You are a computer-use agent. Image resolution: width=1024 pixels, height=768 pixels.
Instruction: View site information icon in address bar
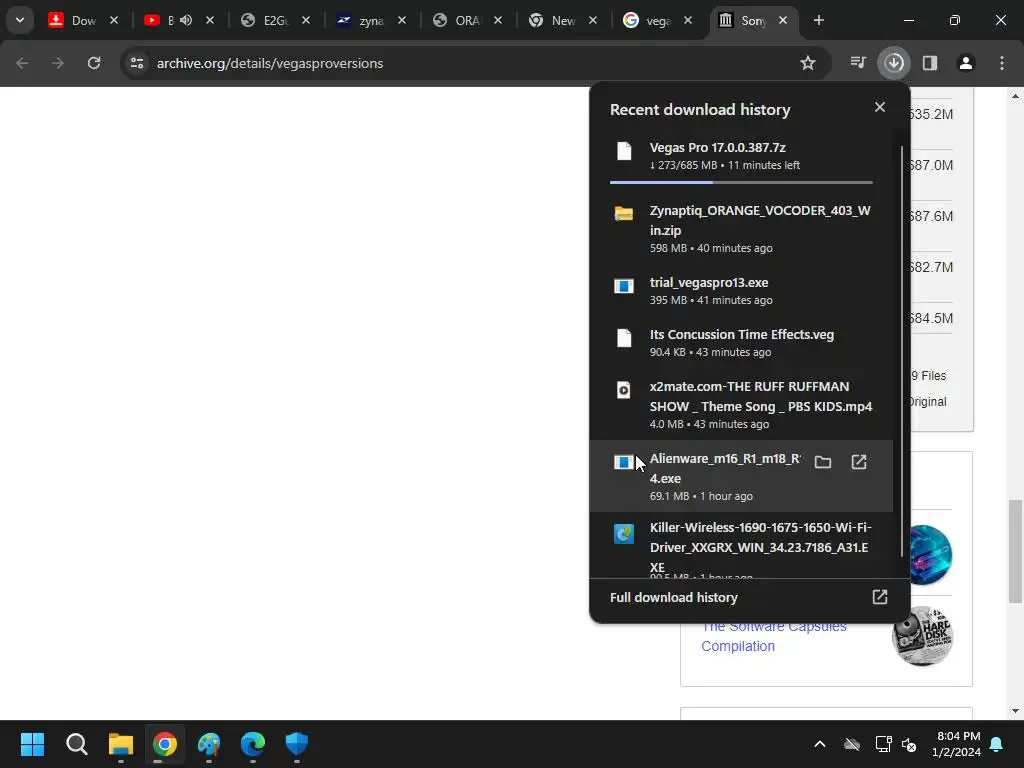point(137,63)
